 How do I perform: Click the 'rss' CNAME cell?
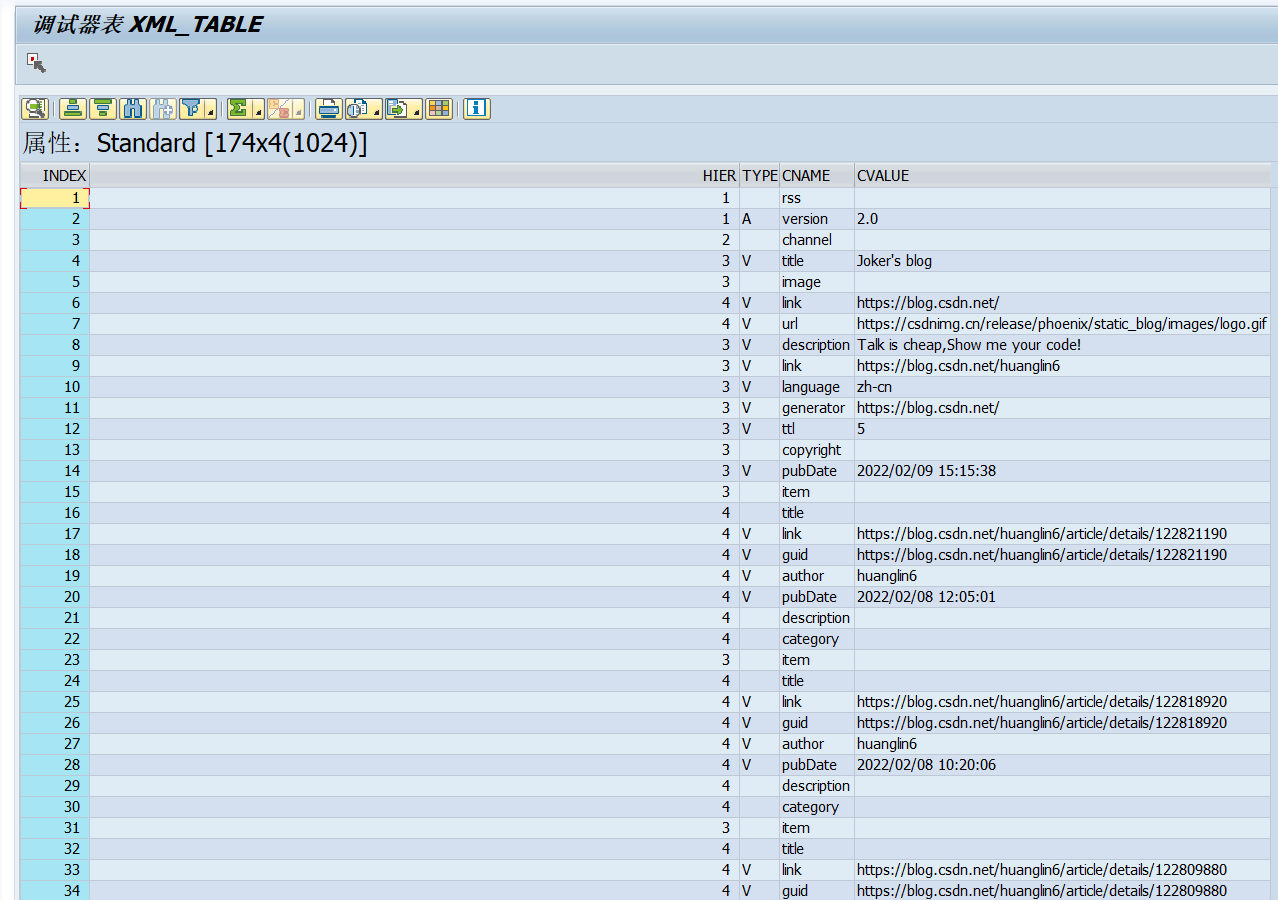[817, 198]
